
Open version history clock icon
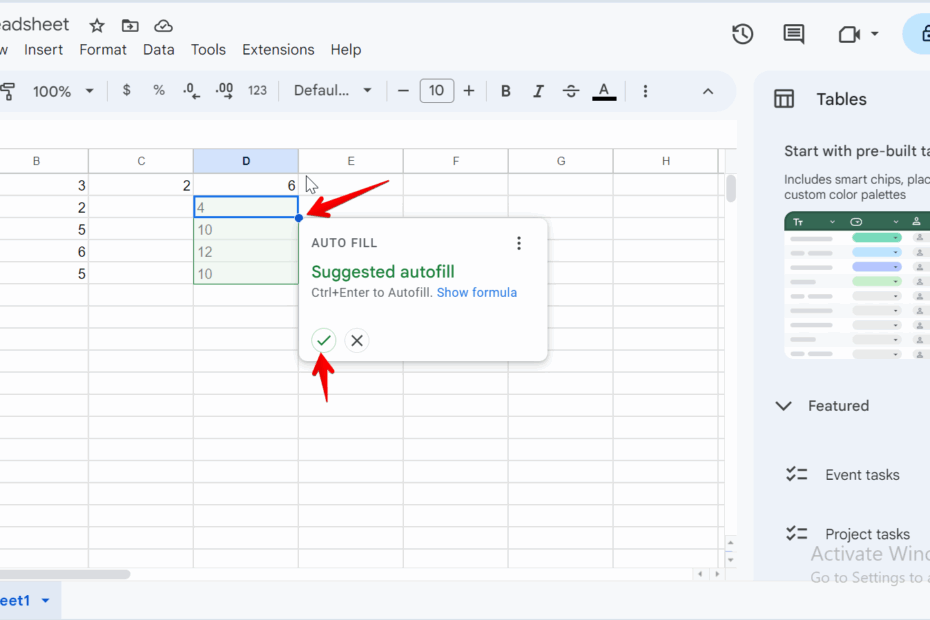point(743,34)
